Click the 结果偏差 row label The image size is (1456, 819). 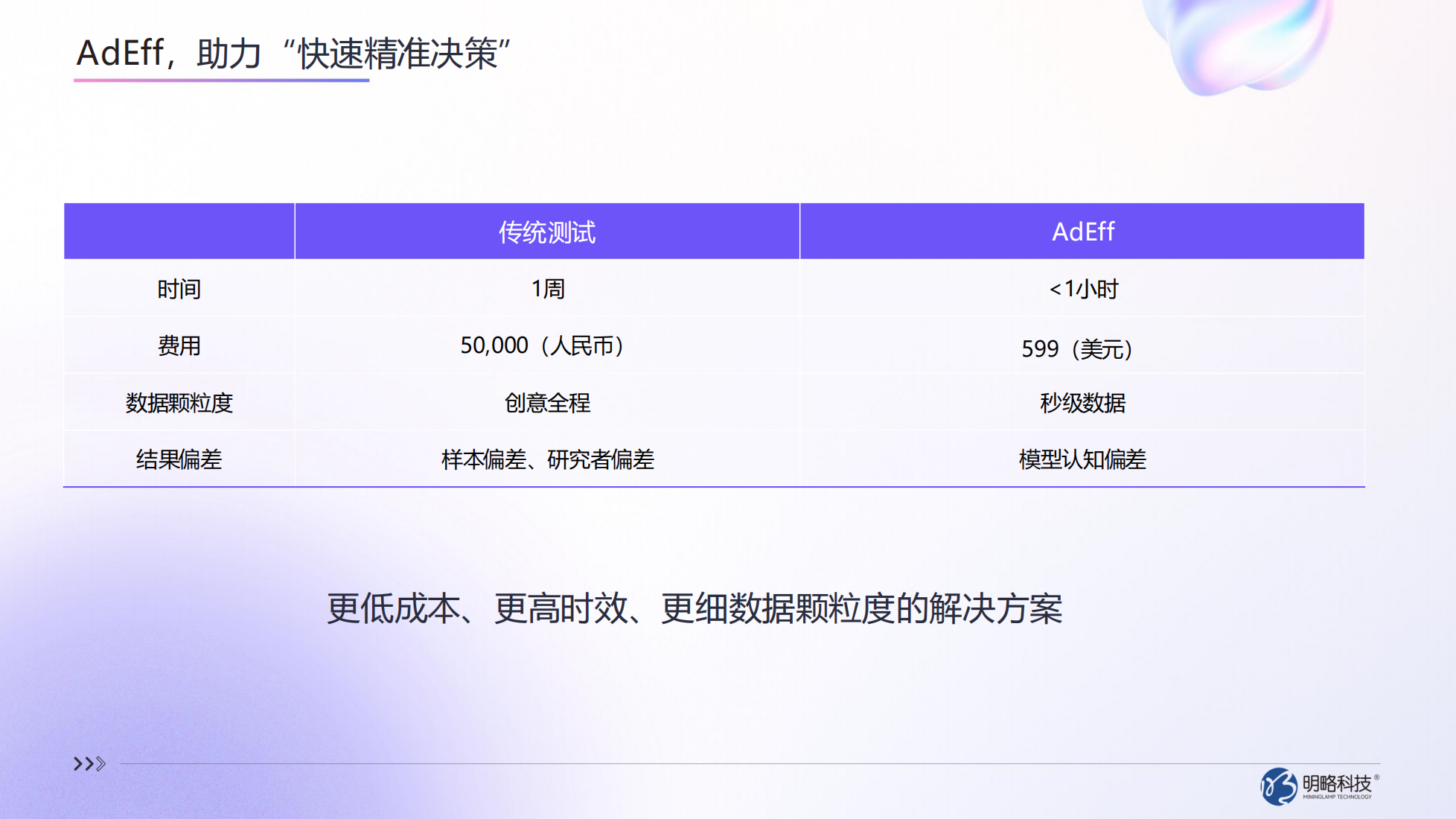tap(179, 459)
